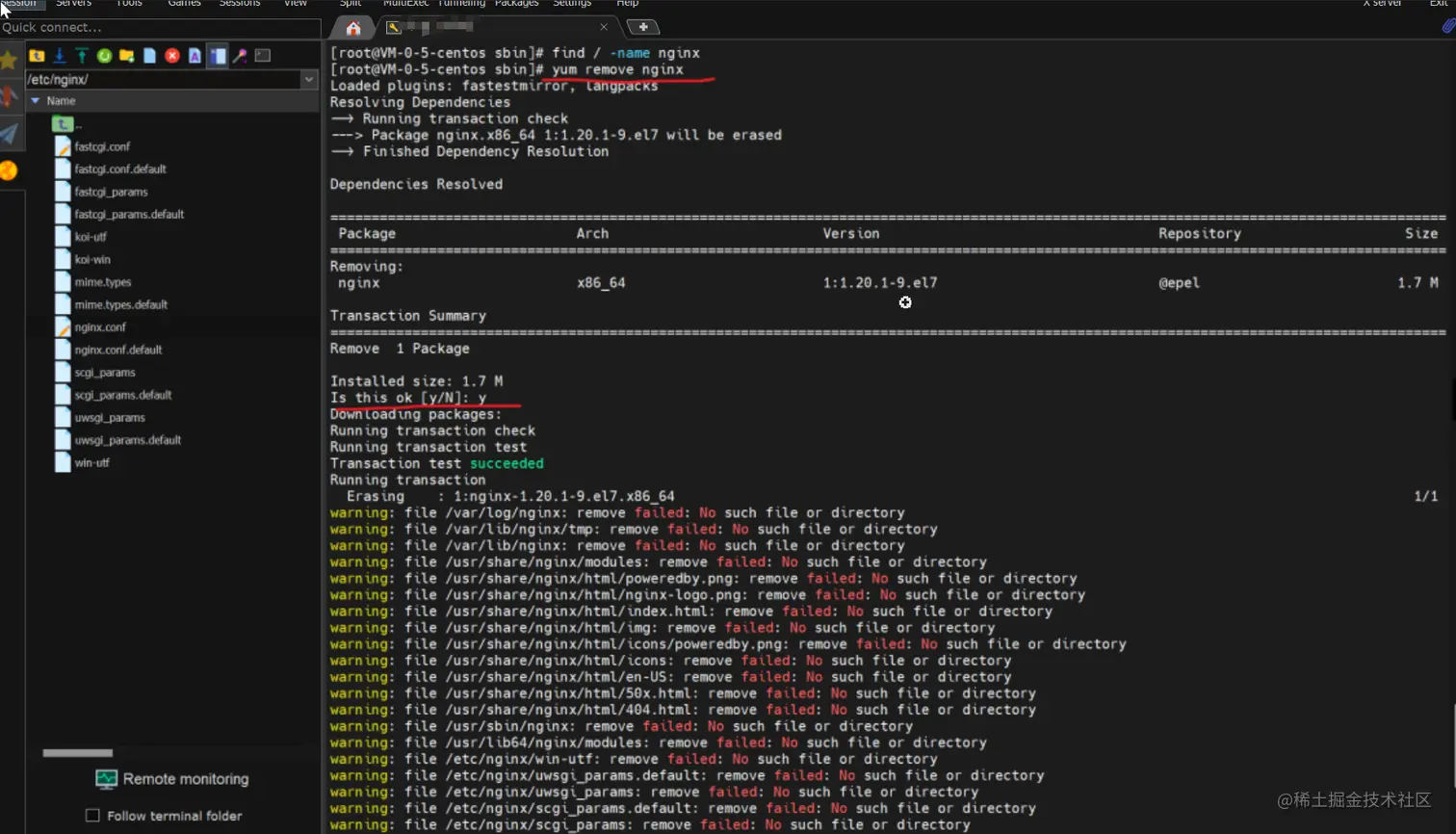Open the Sessions menu
Viewport: 1456px width, 834px height.
pyautogui.click(x=240, y=4)
